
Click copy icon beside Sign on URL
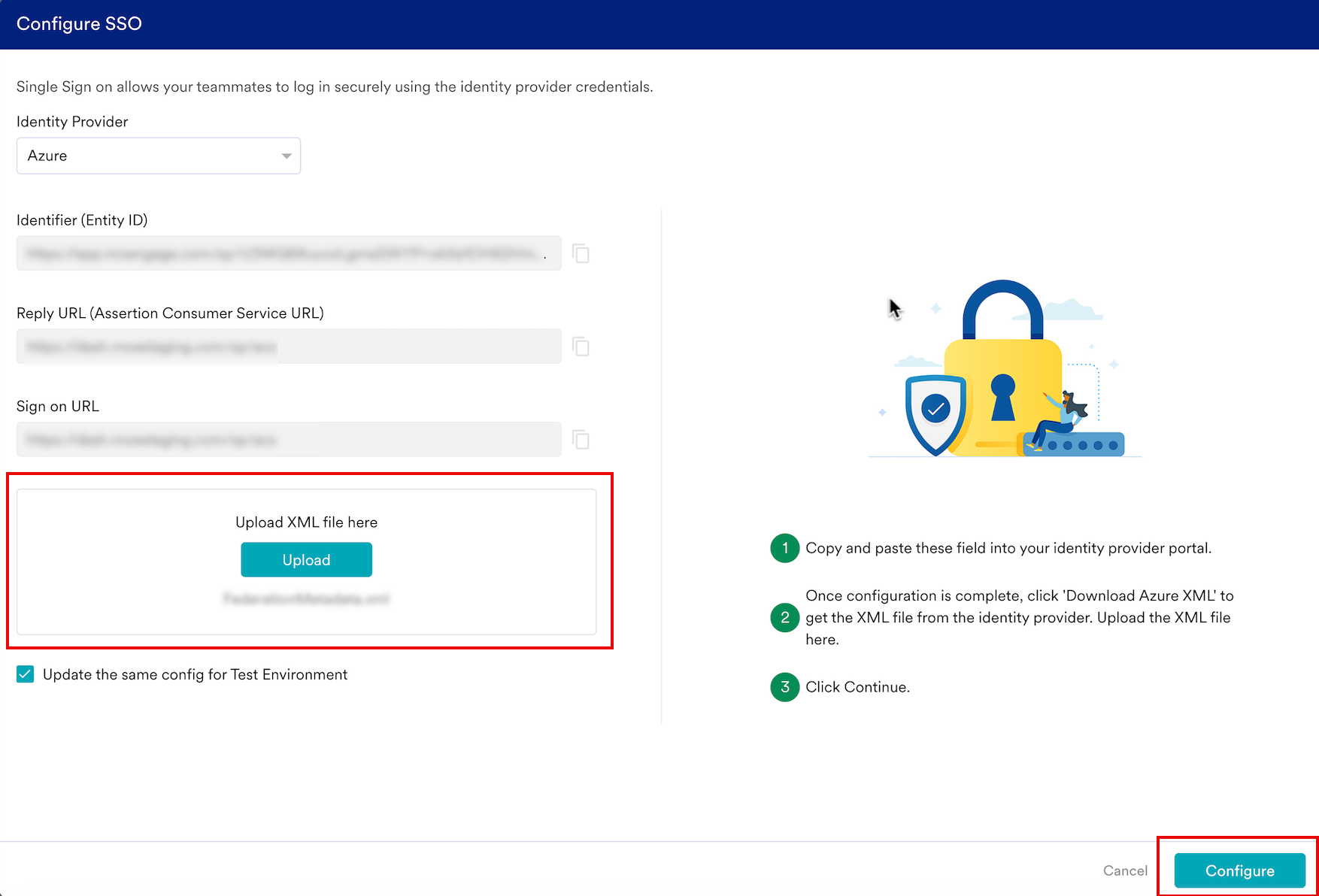pos(581,440)
